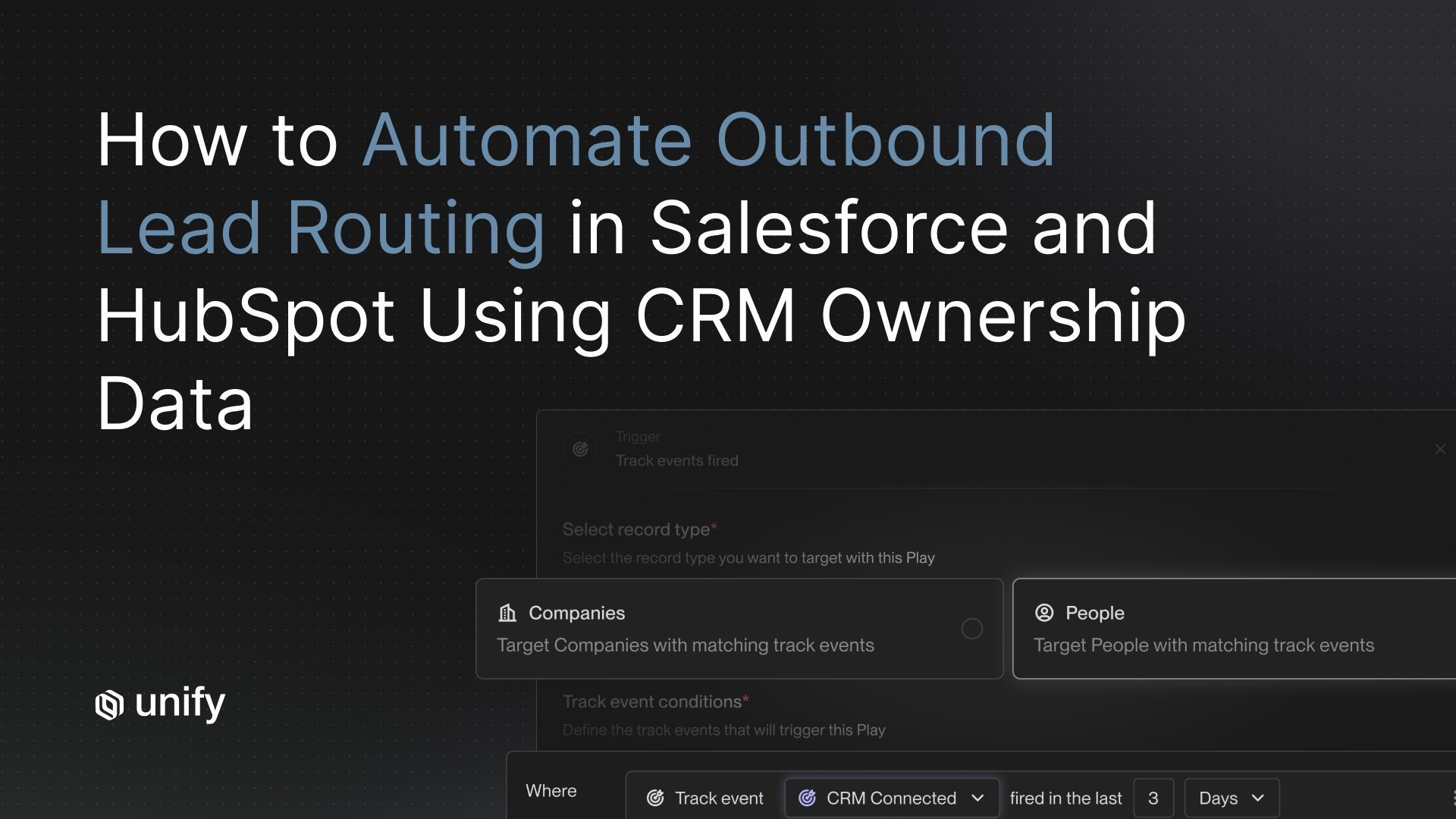Click the Track event icon
The width and height of the screenshot is (1456, 819).
(655, 798)
